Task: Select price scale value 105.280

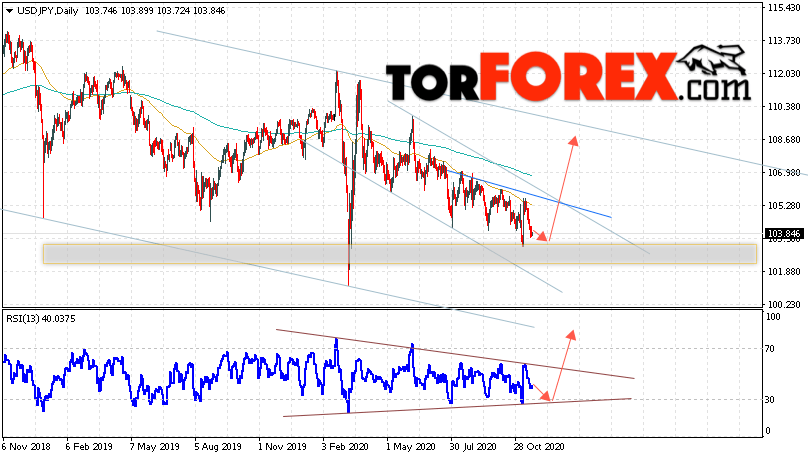Action: pyautogui.click(x=784, y=206)
